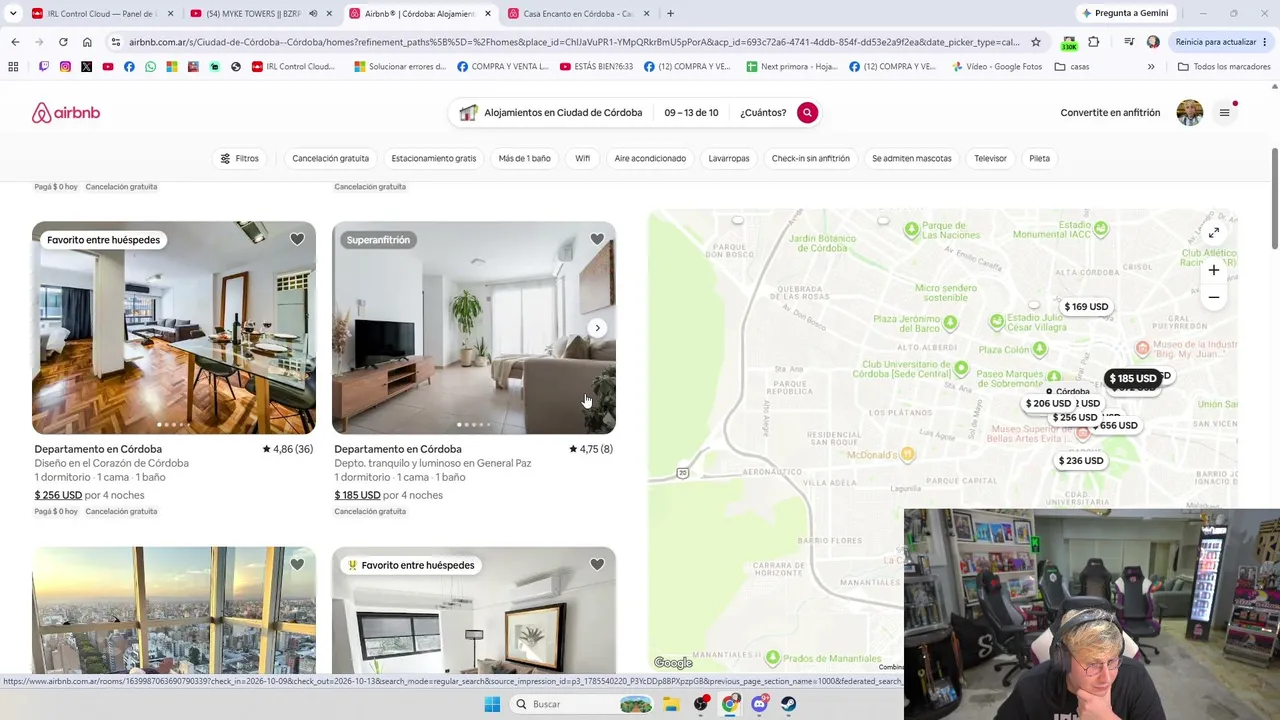Open the user profile avatar on Airbnb

[1190, 113]
